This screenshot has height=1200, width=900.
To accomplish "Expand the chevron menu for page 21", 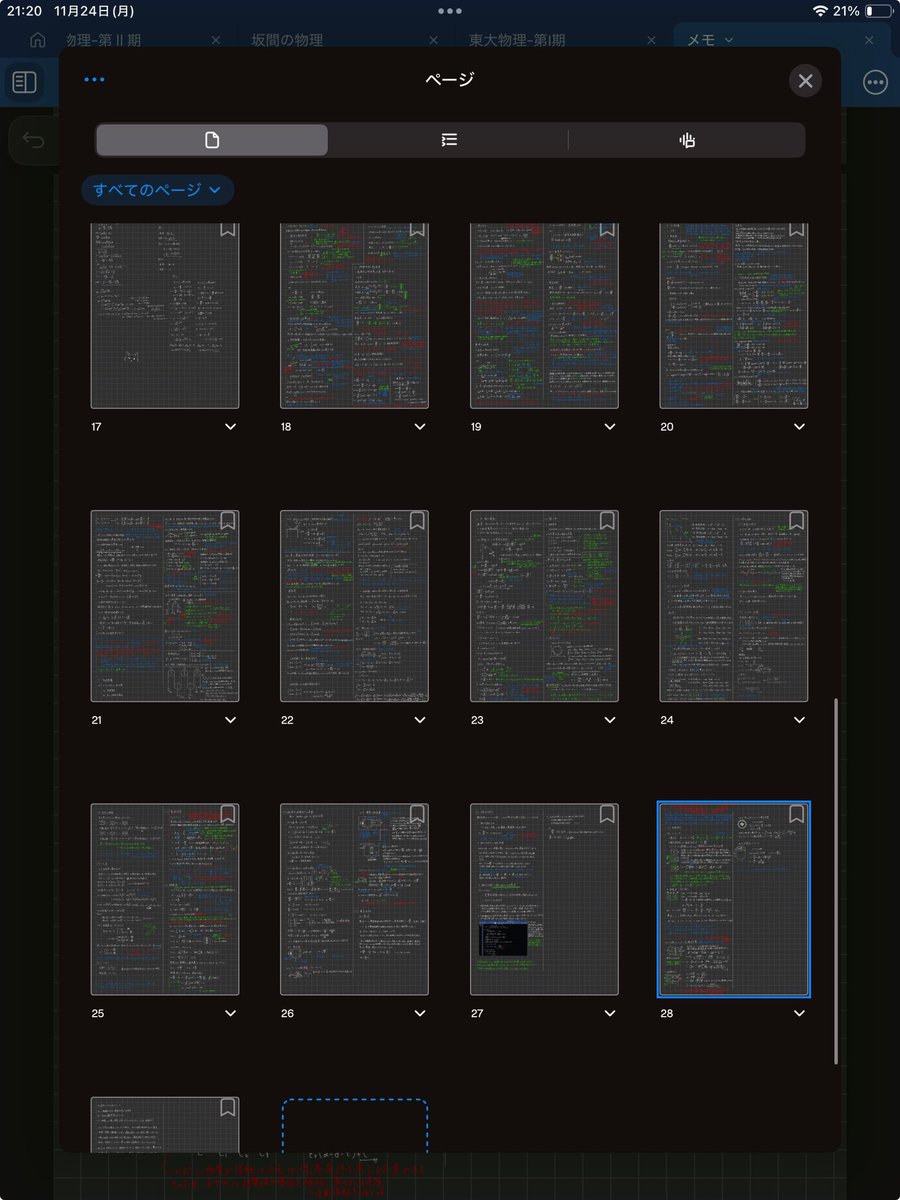I will 231,720.
